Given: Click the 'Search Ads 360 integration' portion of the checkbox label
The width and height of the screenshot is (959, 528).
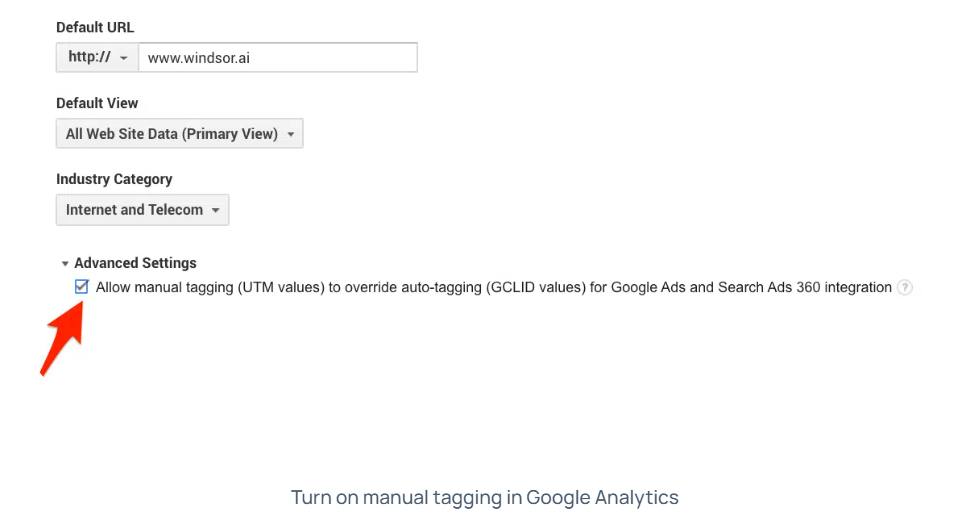Looking at the screenshot, I should (x=804, y=287).
